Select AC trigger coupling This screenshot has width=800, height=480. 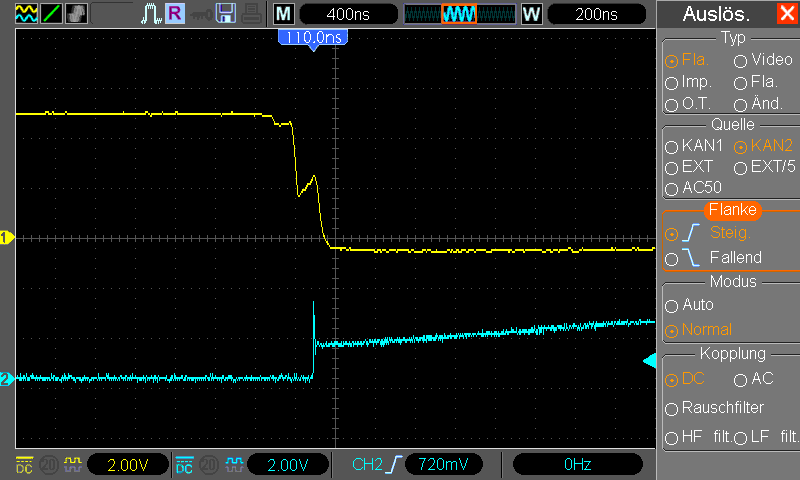(754, 379)
